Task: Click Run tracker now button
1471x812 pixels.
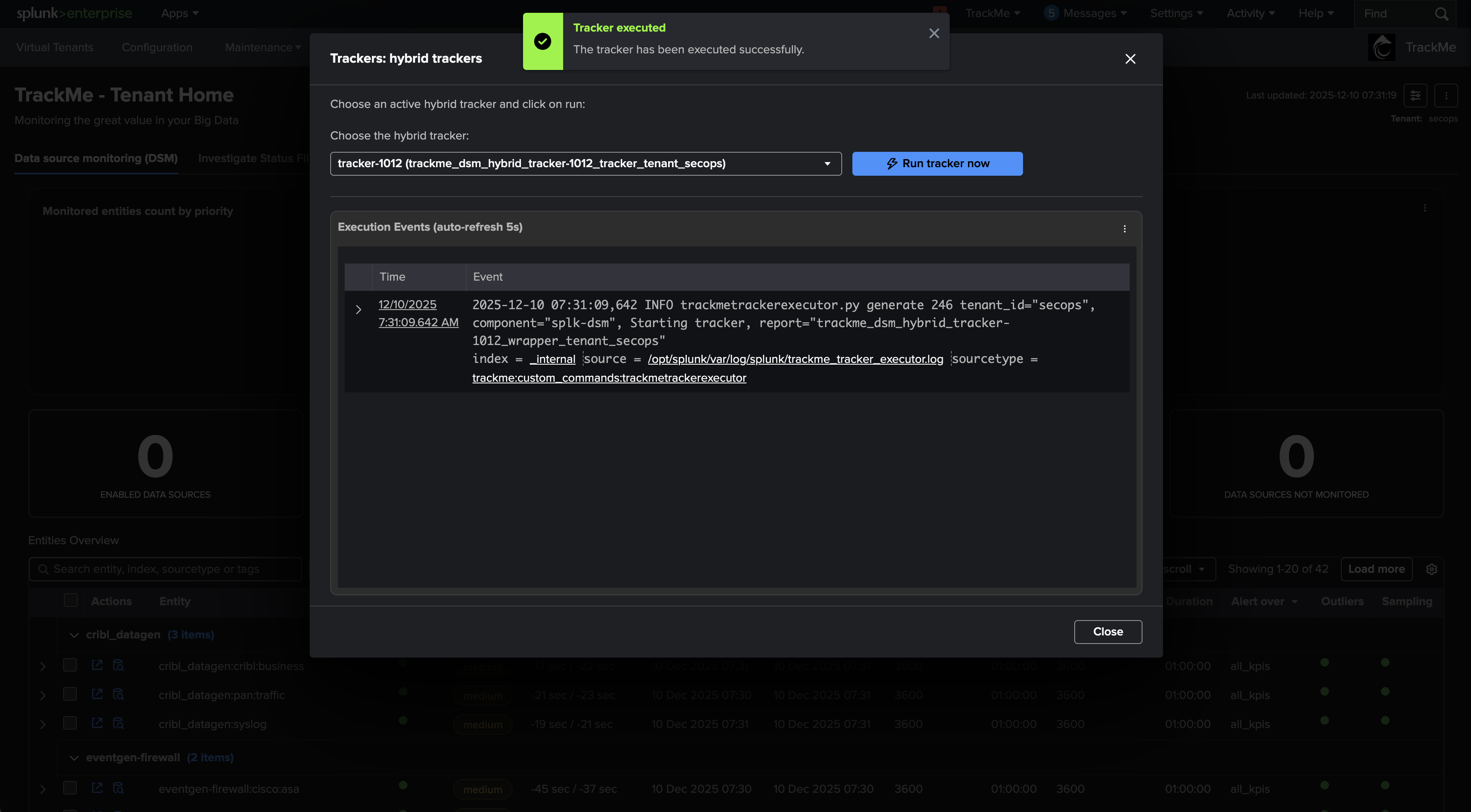Action: coord(937,164)
